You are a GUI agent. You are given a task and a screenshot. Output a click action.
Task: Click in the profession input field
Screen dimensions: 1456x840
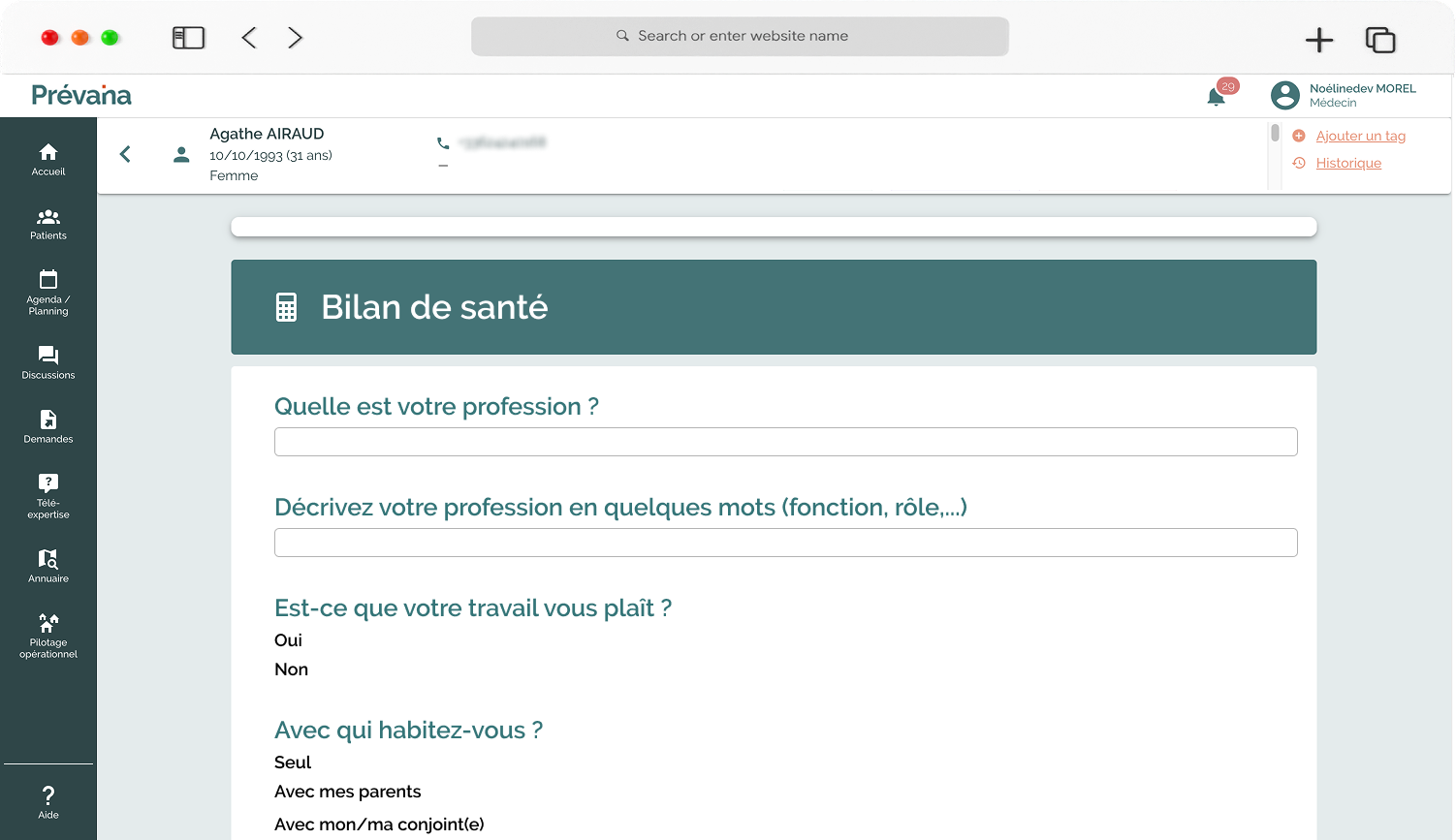coord(785,442)
